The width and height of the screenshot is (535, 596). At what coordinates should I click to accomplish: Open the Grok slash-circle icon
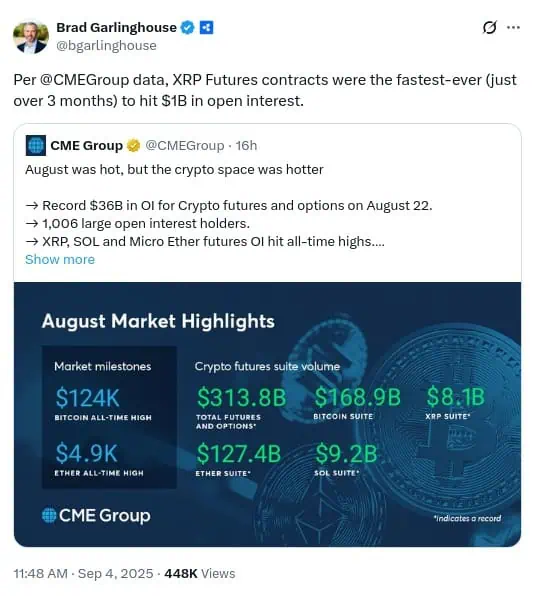(489, 27)
